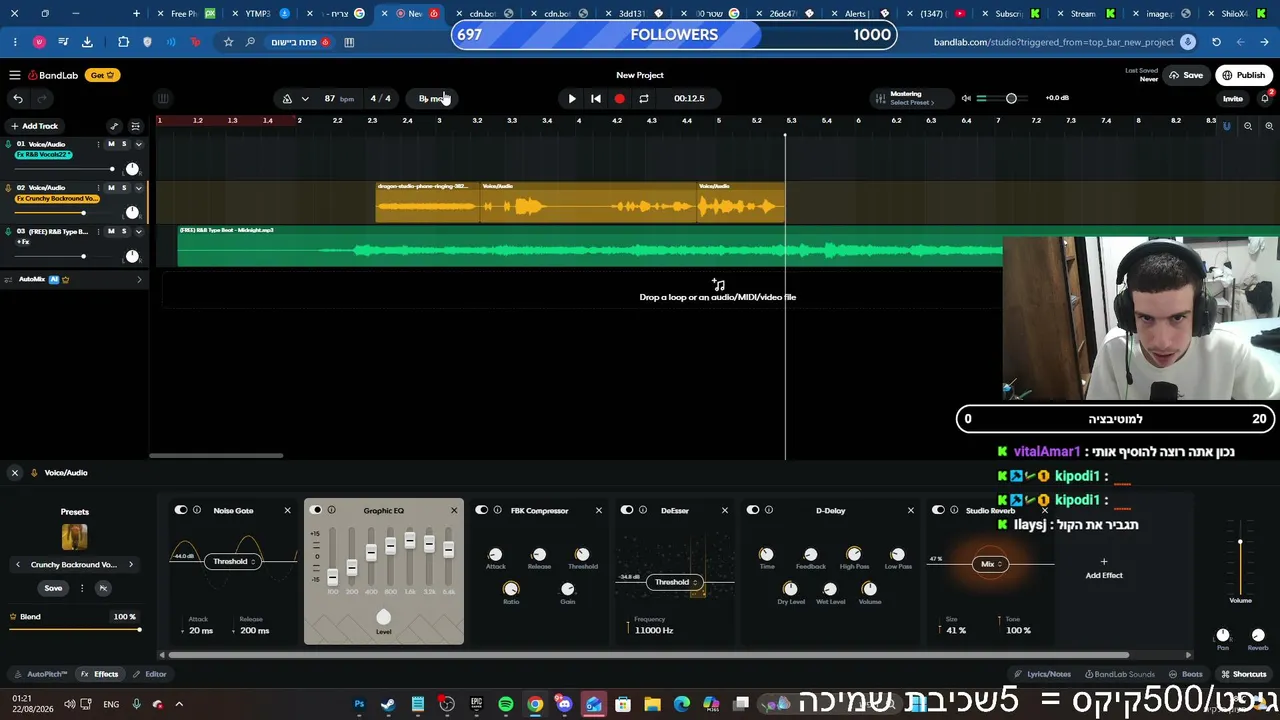This screenshot has width=1280, height=720.
Task: Show Graphic EQ info icon
Action: pyautogui.click(x=332, y=510)
